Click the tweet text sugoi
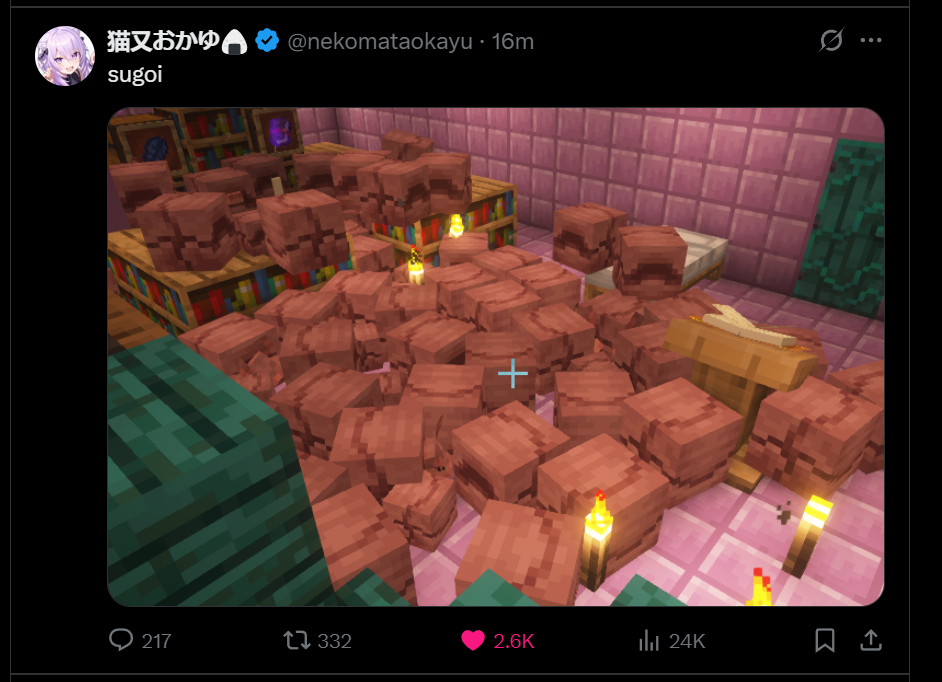Screen dimensions: 942x682 (135, 75)
